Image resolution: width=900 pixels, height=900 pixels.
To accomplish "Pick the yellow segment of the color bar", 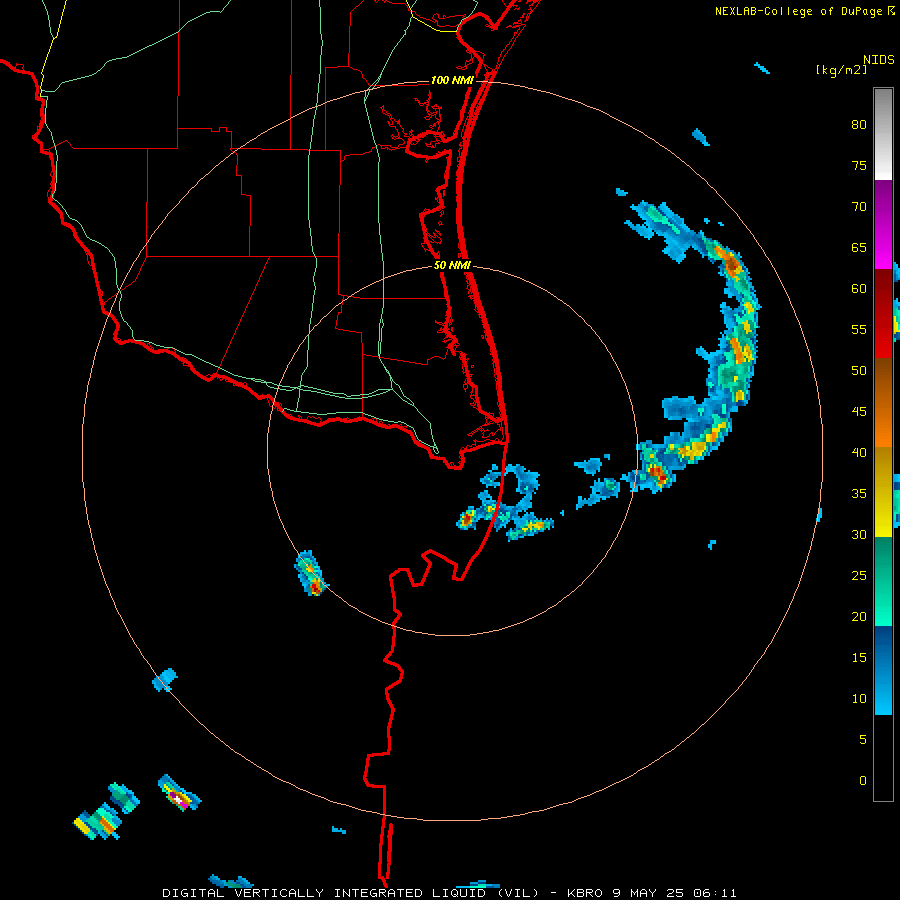I will (x=883, y=492).
